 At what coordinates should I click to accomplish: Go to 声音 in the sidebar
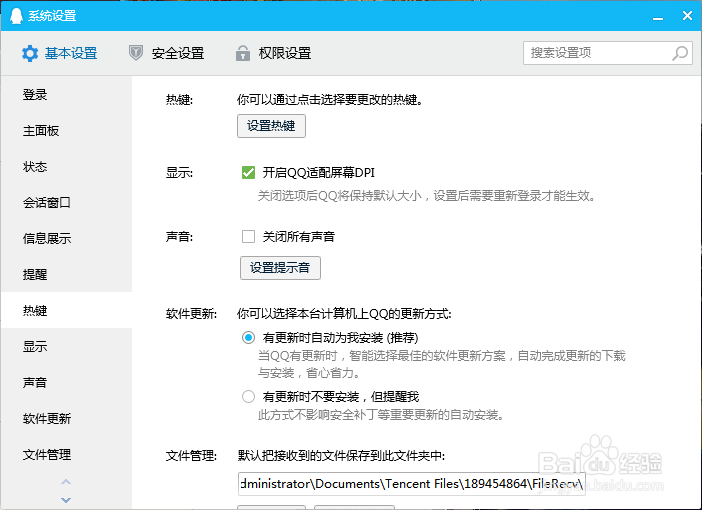click(x=66, y=382)
